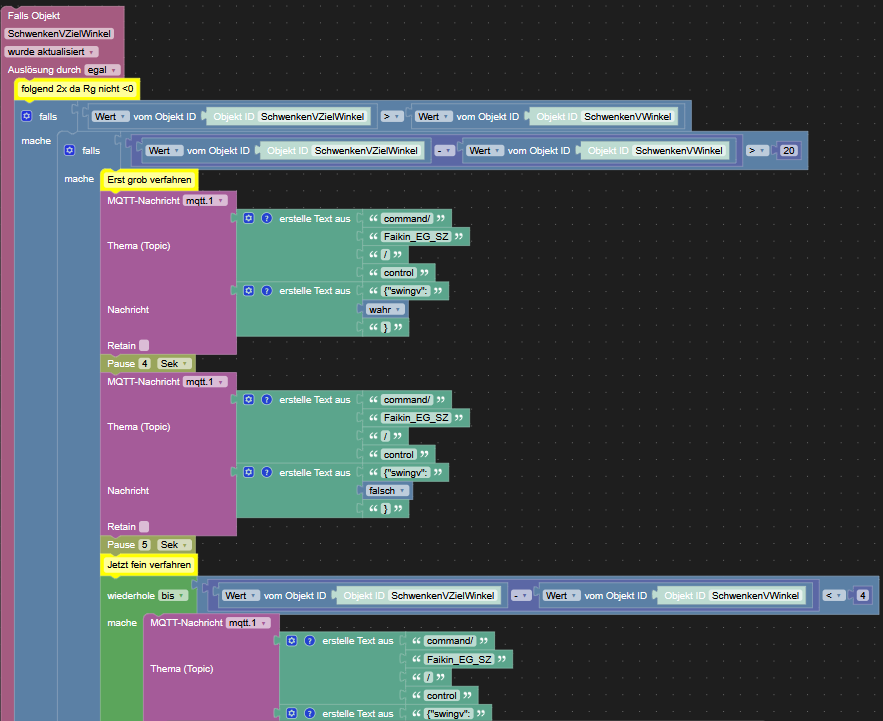The image size is (883, 721).
Task: Open Sek unit dropdown in Pause 5 block
Action: point(169,545)
